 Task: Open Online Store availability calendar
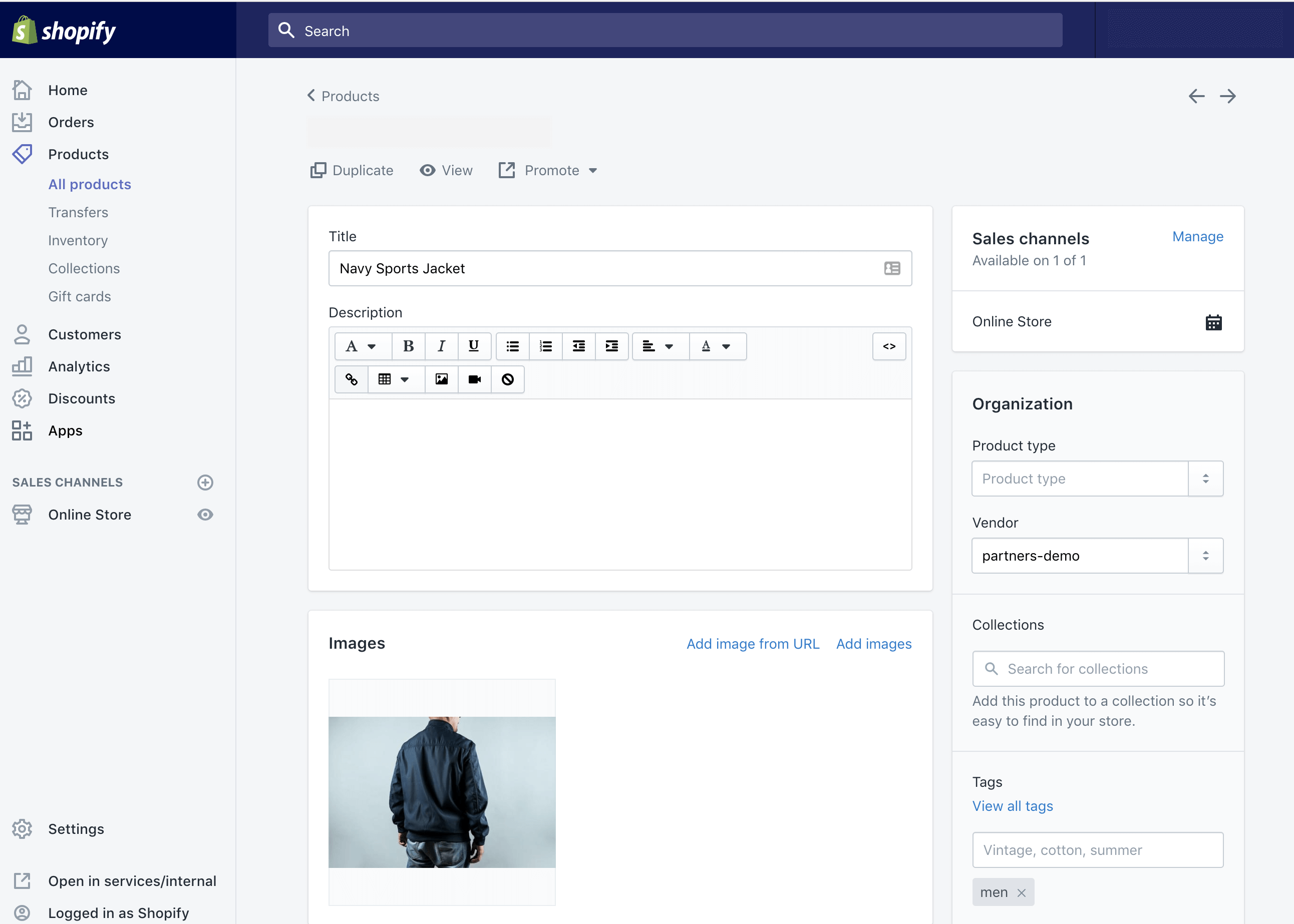click(x=1213, y=322)
